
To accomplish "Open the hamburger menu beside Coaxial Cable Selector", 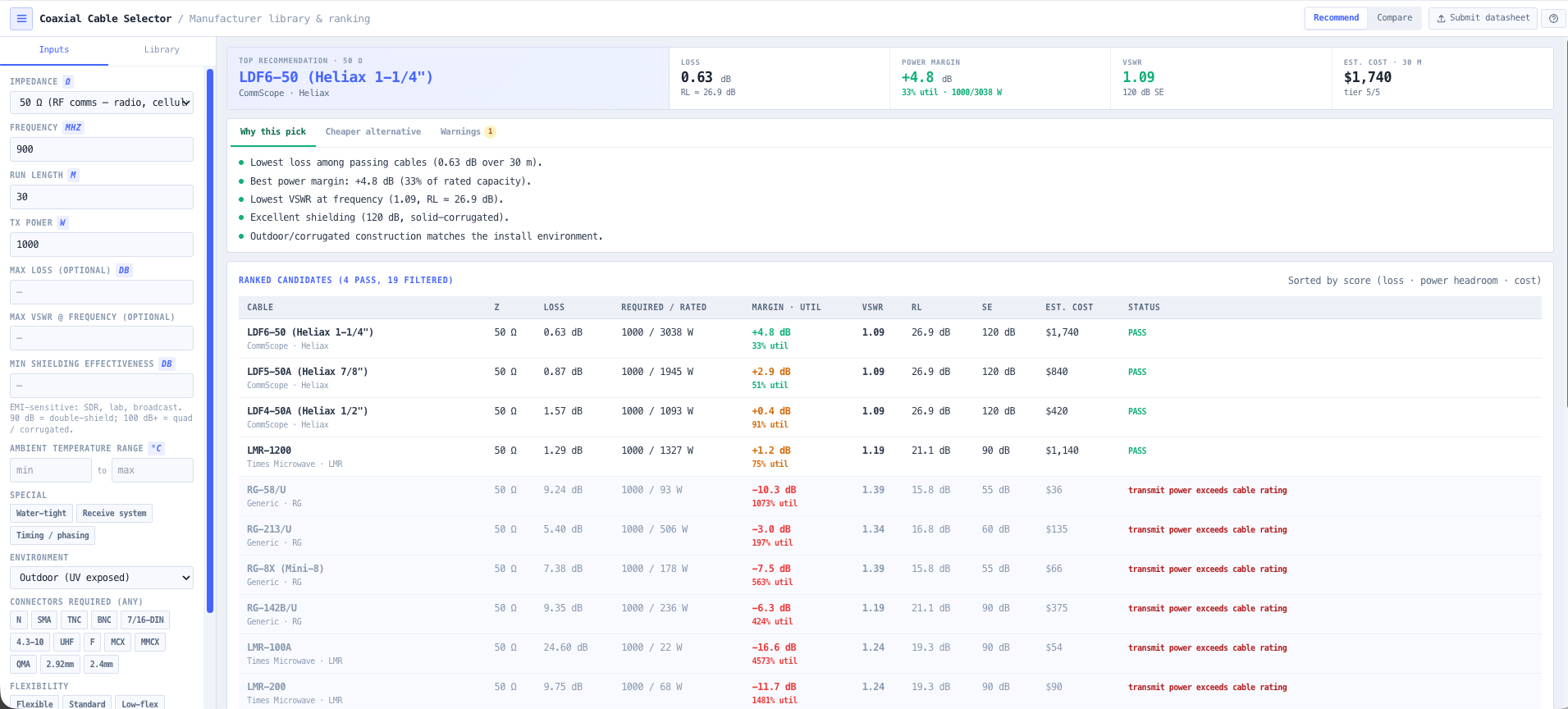I will point(21,18).
